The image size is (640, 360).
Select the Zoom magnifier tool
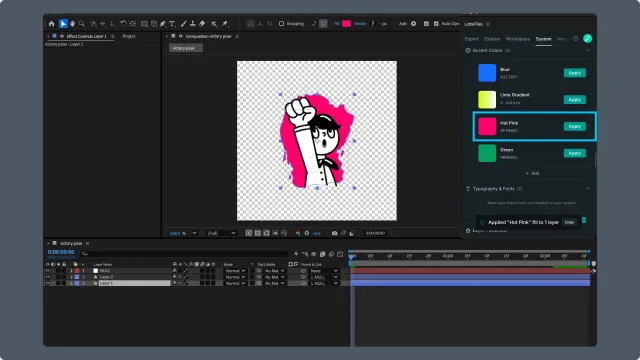coord(82,24)
